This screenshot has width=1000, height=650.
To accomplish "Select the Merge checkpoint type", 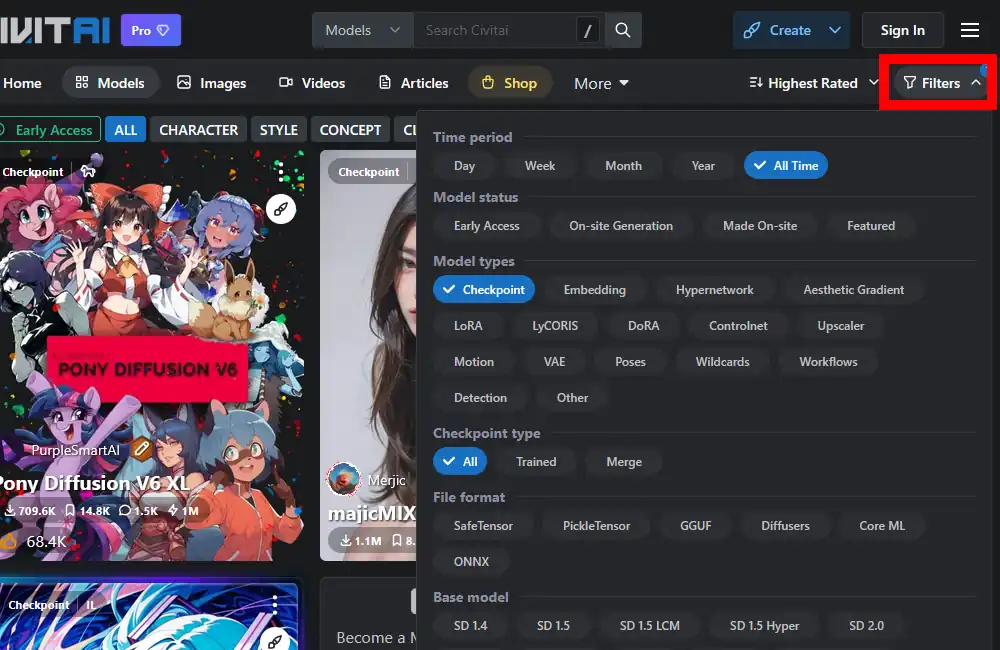I will click(x=624, y=462).
